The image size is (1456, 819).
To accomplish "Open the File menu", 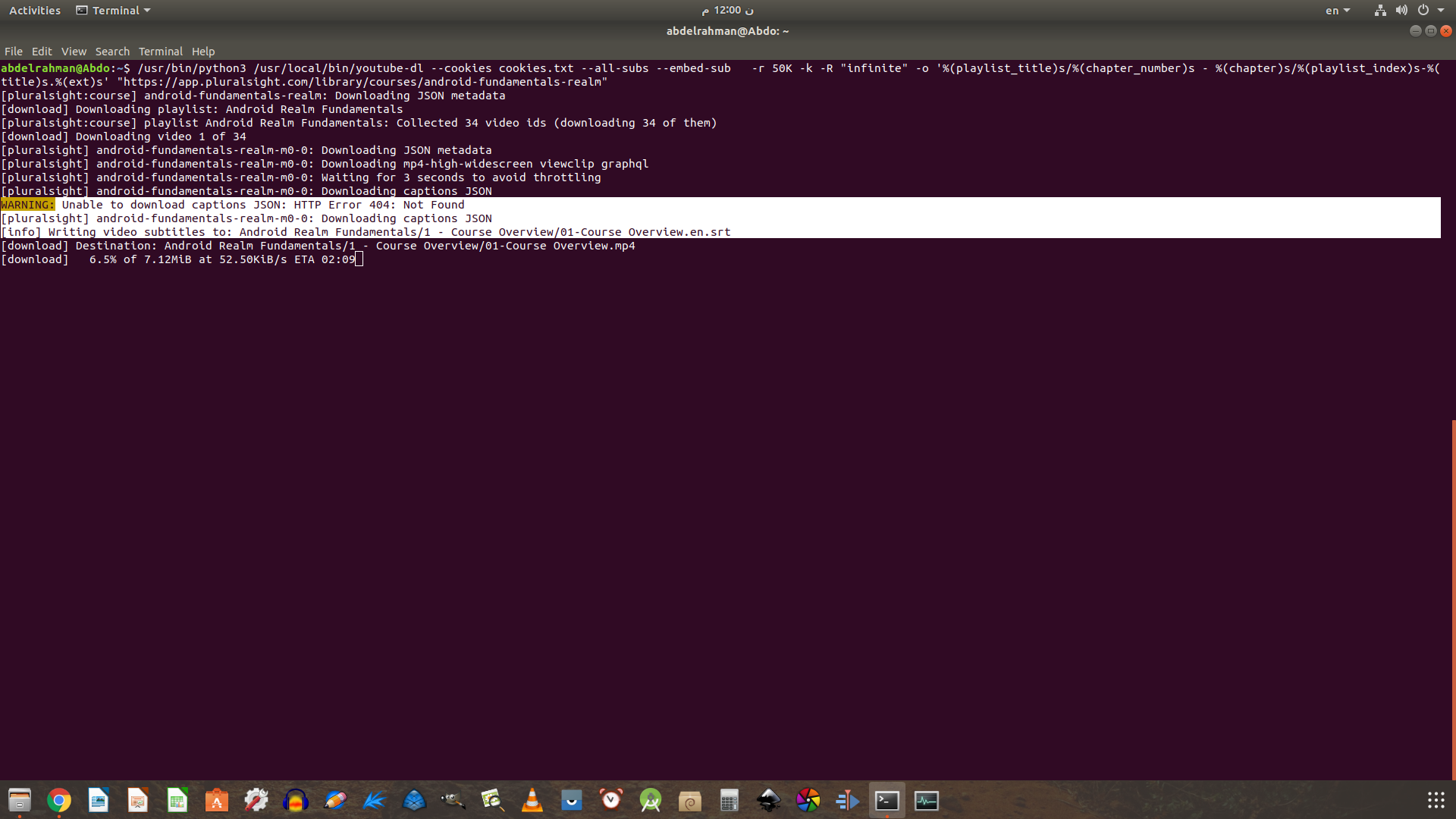I will (x=14, y=52).
